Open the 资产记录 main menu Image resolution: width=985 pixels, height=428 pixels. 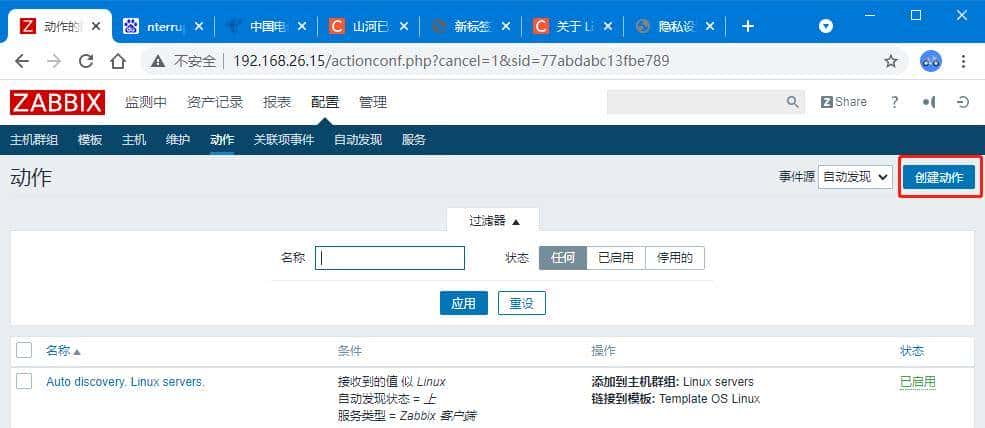pos(215,102)
